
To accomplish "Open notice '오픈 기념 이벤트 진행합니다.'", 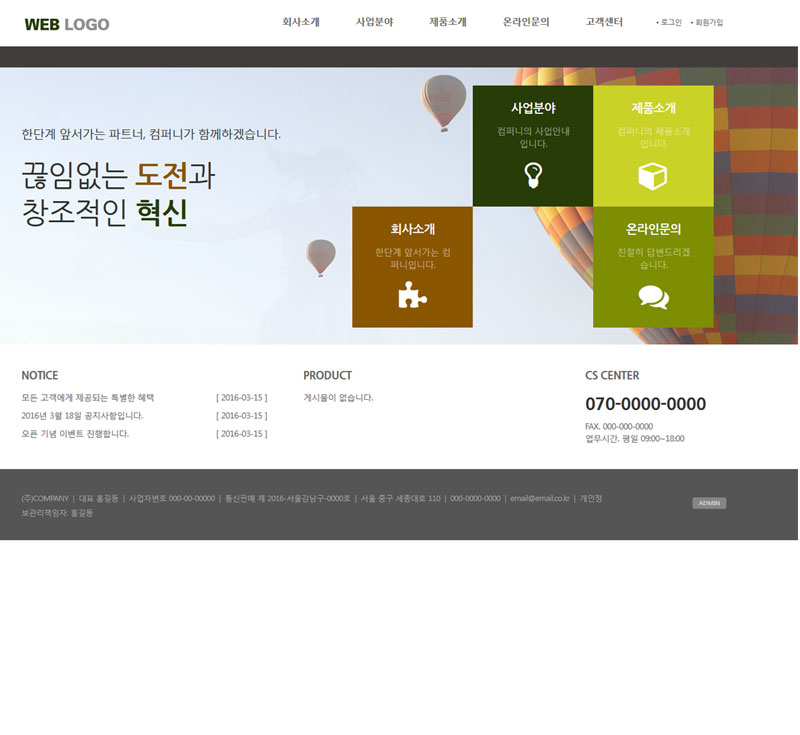I will pos(75,434).
